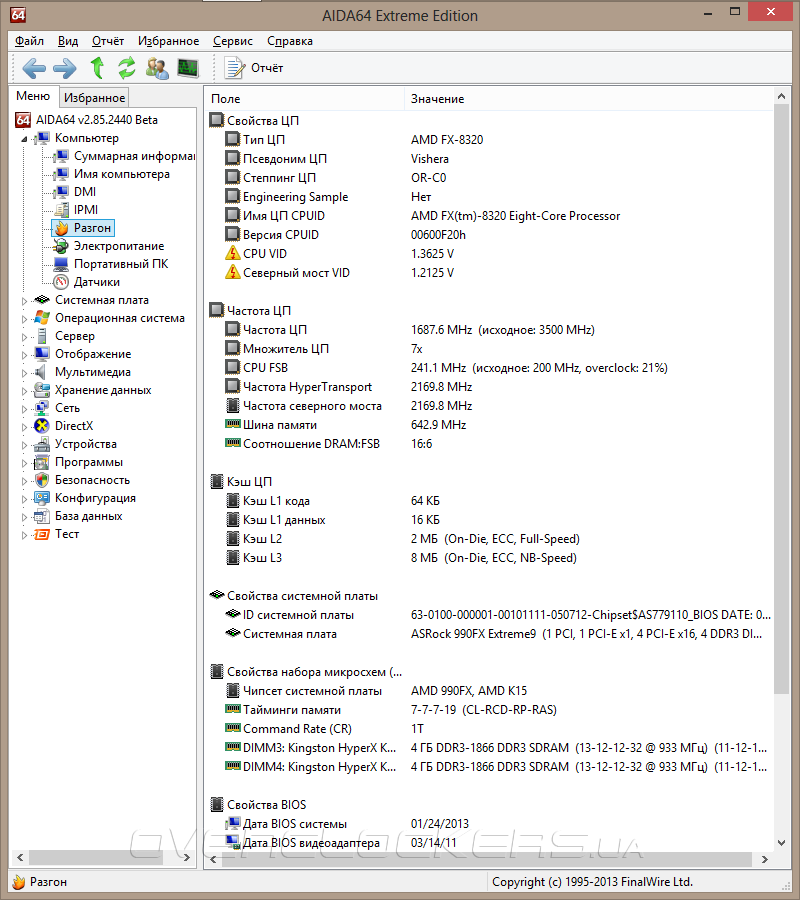
Task: Open the user management toolbar icon
Action: pos(157,68)
